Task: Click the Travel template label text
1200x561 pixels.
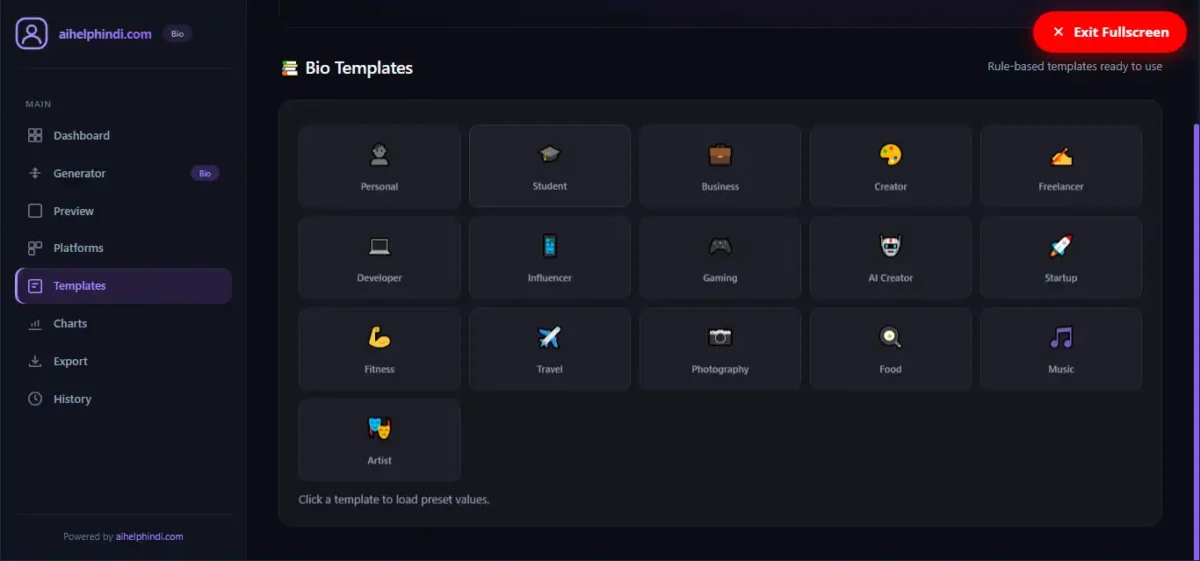Action: point(550,369)
